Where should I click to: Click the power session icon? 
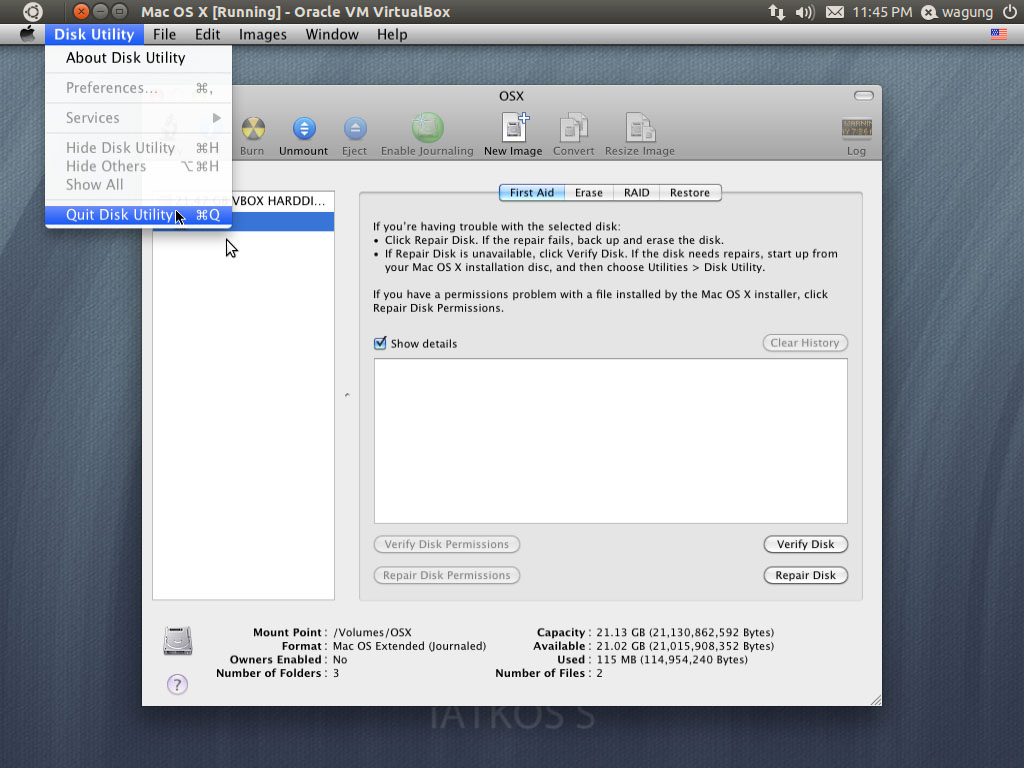click(1010, 12)
